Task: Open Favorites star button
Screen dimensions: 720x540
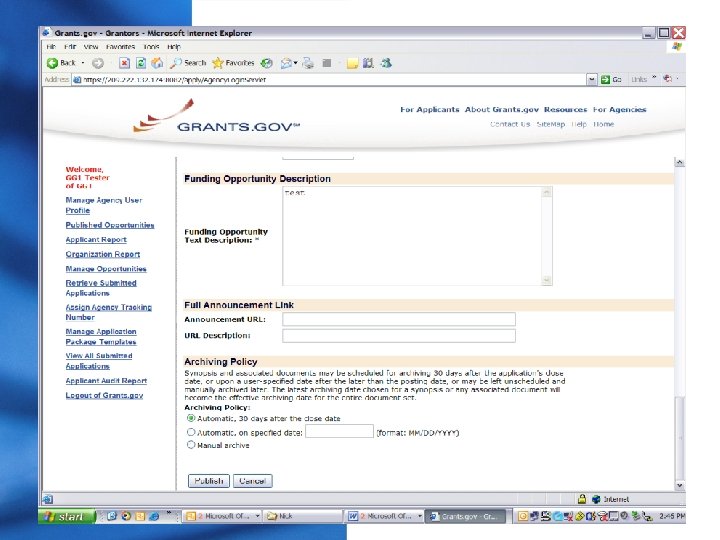Action: pos(233,63)
